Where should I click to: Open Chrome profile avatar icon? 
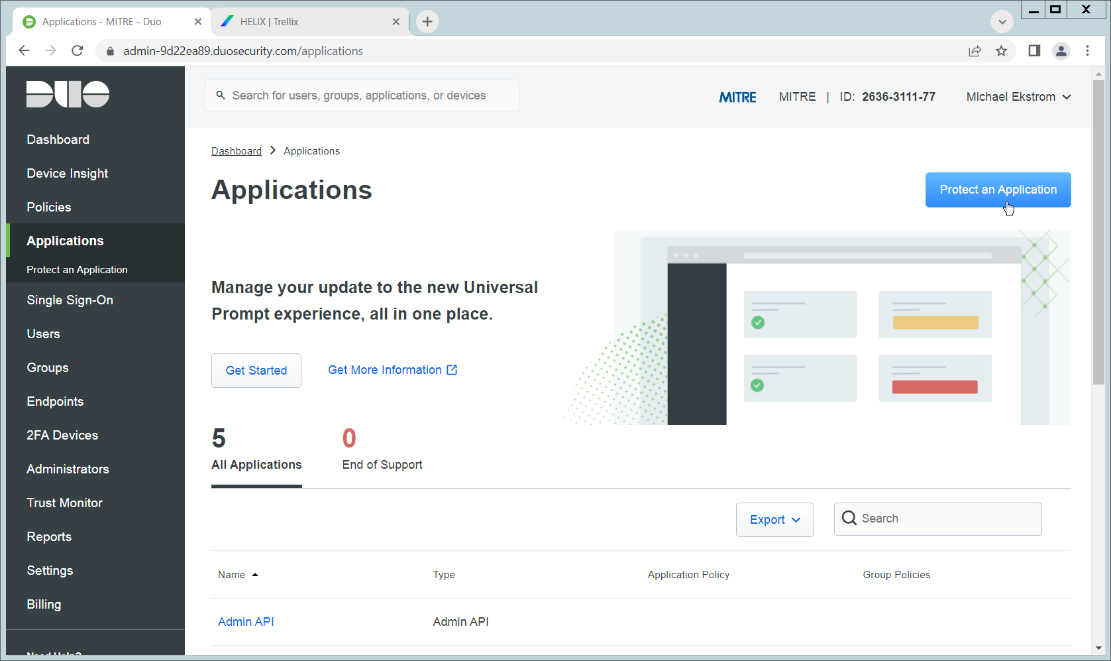click(1061, 51)
